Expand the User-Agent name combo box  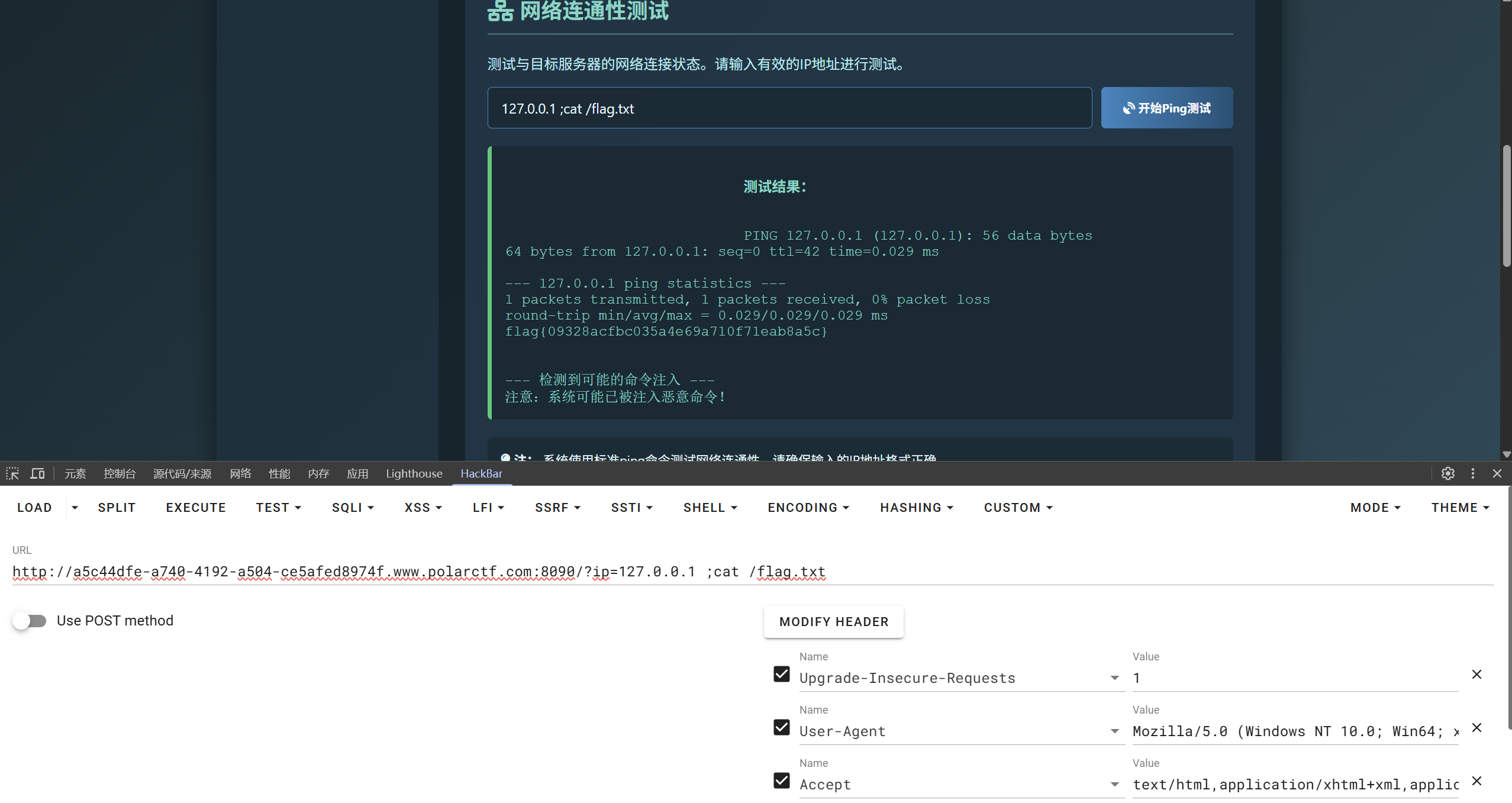click(x=1114, y=731)
